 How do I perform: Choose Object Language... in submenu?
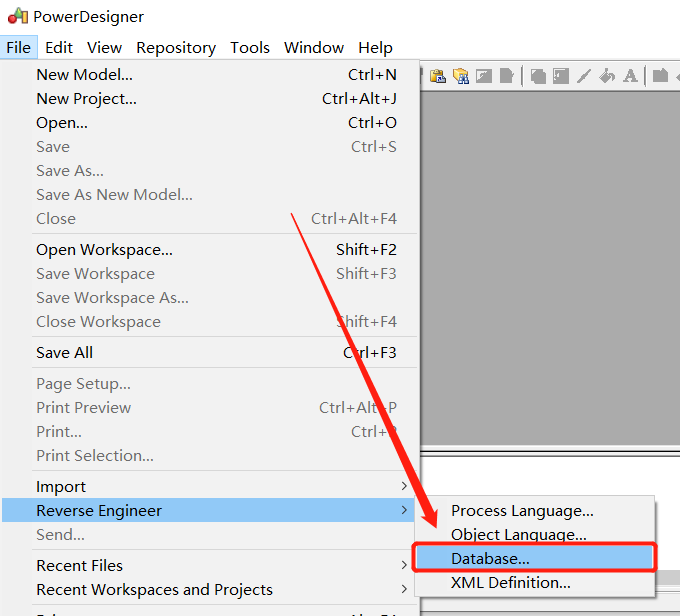click(534, 534)
